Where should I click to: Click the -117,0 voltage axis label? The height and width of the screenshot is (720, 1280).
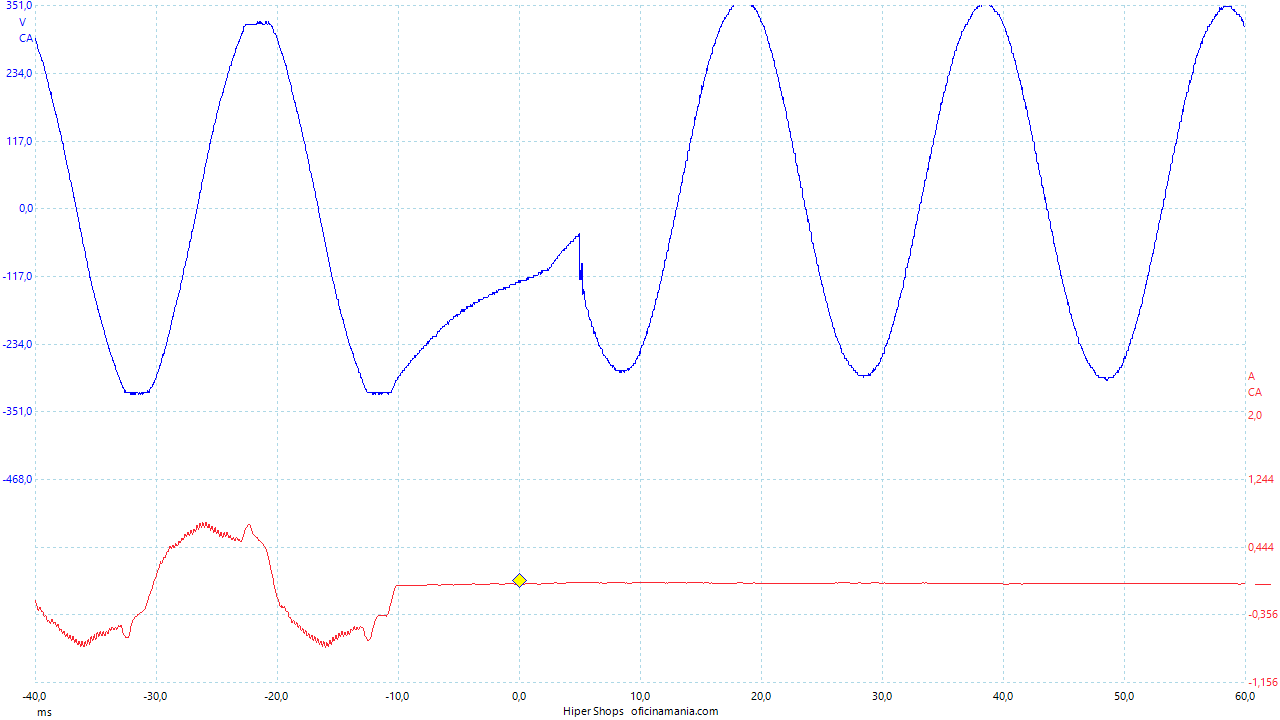[x=16, y=277]
